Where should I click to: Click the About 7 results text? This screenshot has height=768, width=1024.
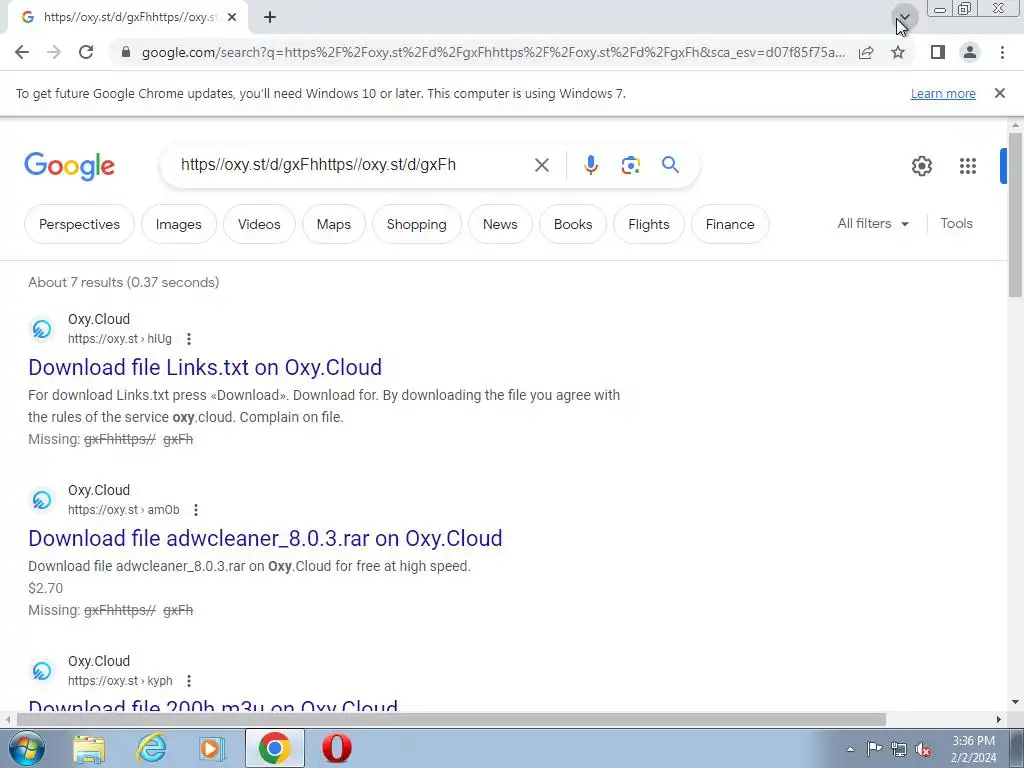(123, 282)
